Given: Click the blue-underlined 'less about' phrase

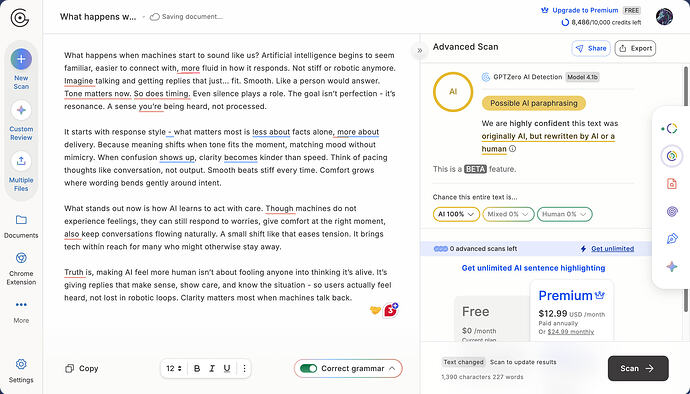Looking at the screenshot, I should [x=271, y=132].
